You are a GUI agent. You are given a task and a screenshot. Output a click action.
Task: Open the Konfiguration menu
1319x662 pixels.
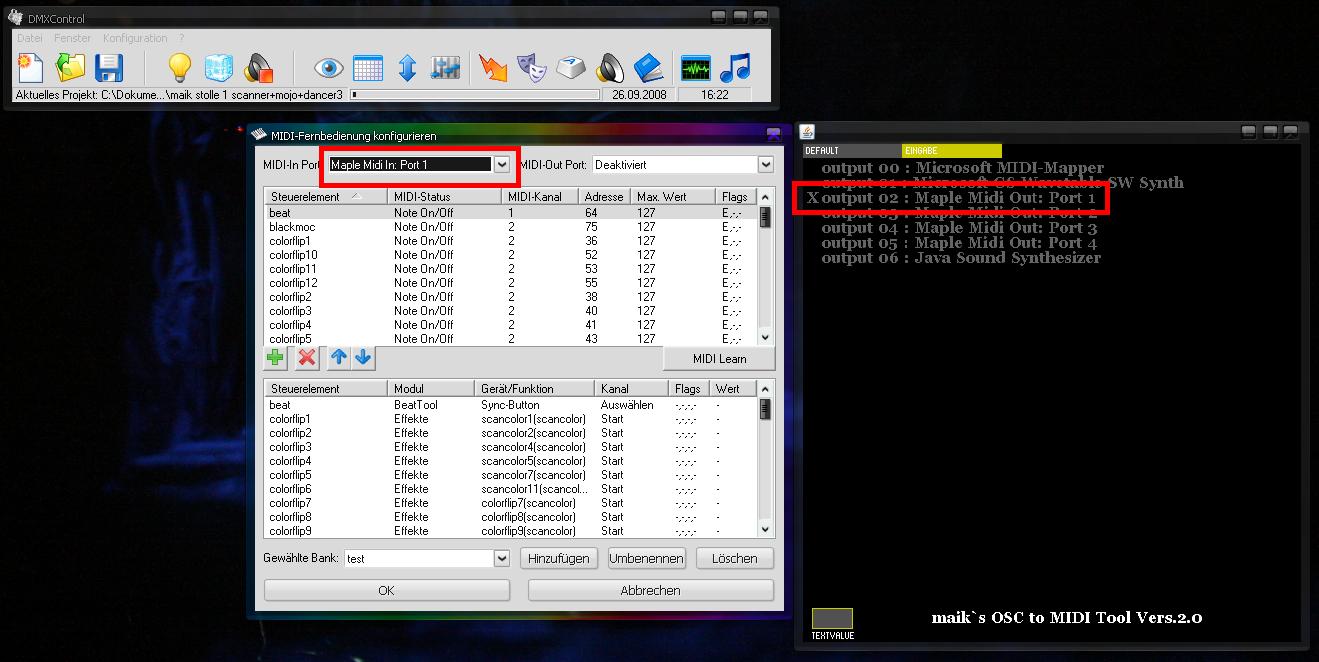[x=135, y=38]
